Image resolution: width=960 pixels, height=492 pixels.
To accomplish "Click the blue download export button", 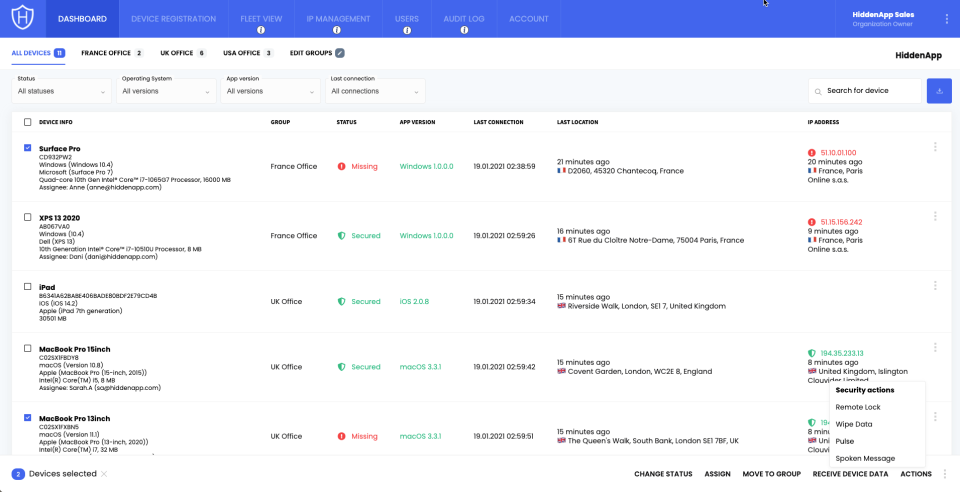I will 939,91.
